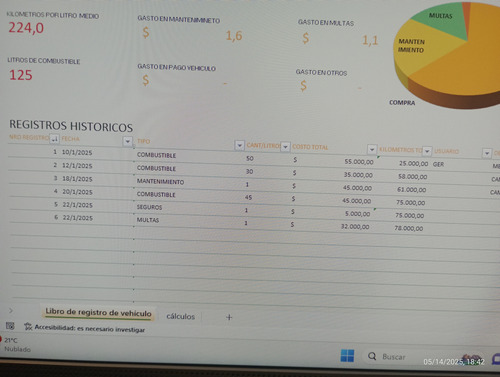Select the date cell 10/1/2025
Image resolution: width=500 pixels, height=377 pixels.
pos(77,152)
